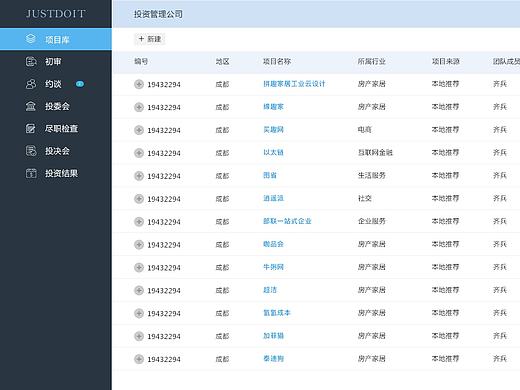Viewport: 520px width, 390px height.
Task: Expand the 加菲猫 row plus icon
Action: (139, 336)
